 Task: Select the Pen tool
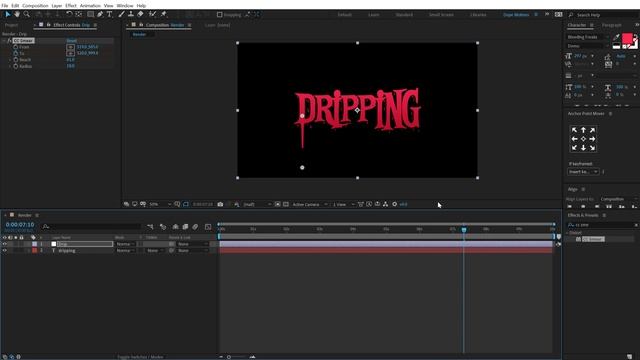tap(100, 14)
